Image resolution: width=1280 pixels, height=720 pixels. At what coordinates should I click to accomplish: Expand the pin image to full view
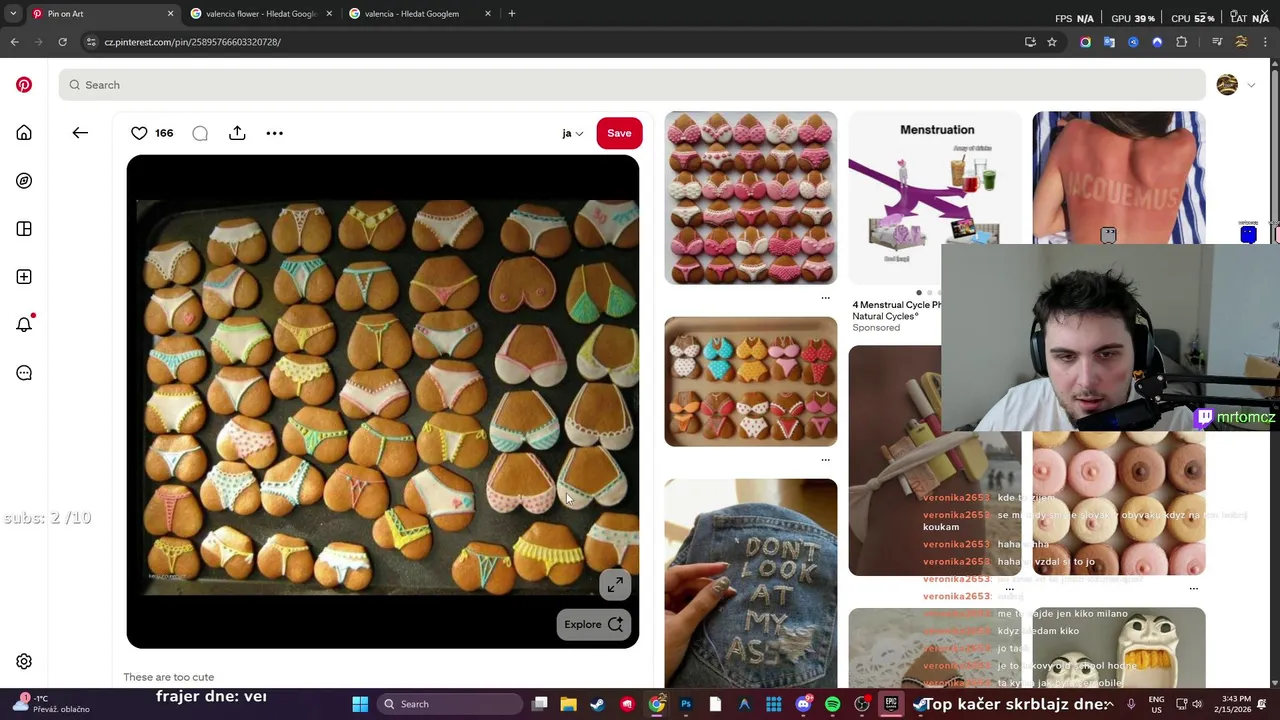click(x=615, y=585)
